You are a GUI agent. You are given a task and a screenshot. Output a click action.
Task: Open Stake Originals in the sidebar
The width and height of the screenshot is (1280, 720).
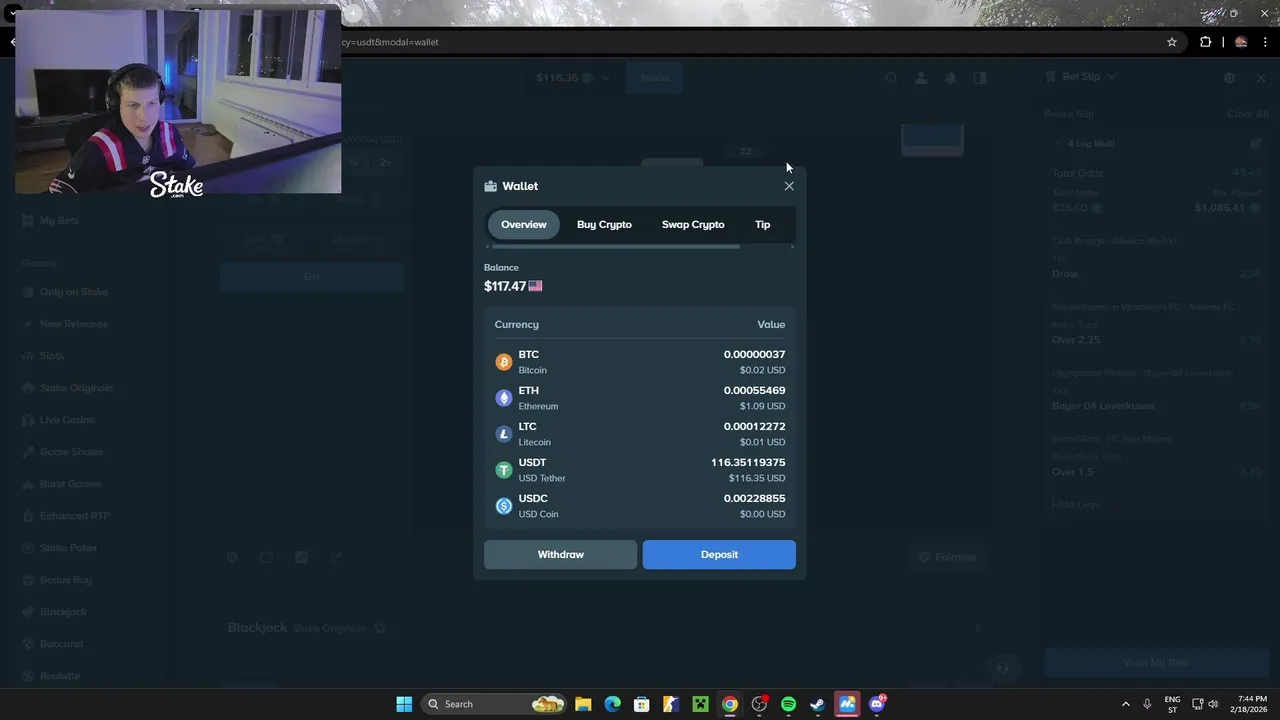(76, 388)
